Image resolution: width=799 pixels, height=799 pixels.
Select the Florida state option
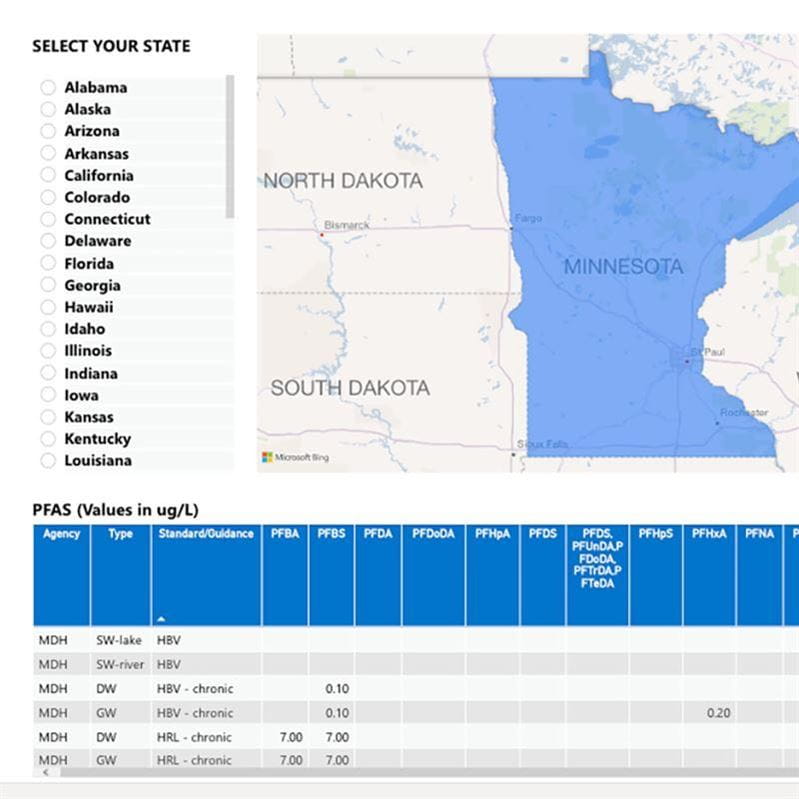(48, 263)
